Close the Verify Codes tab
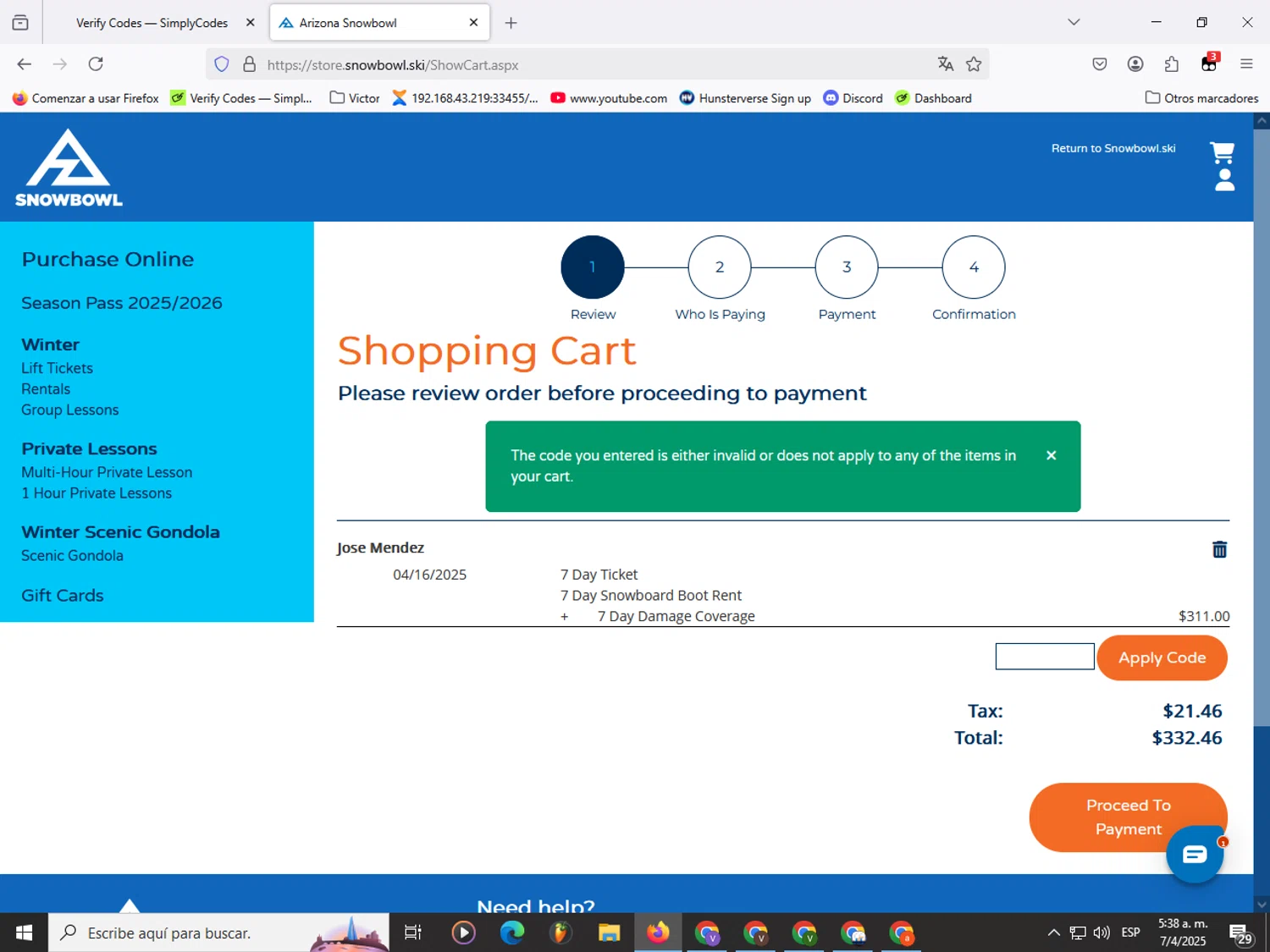Viewport: 1270px width, 952px height. (x=250, y=23)
